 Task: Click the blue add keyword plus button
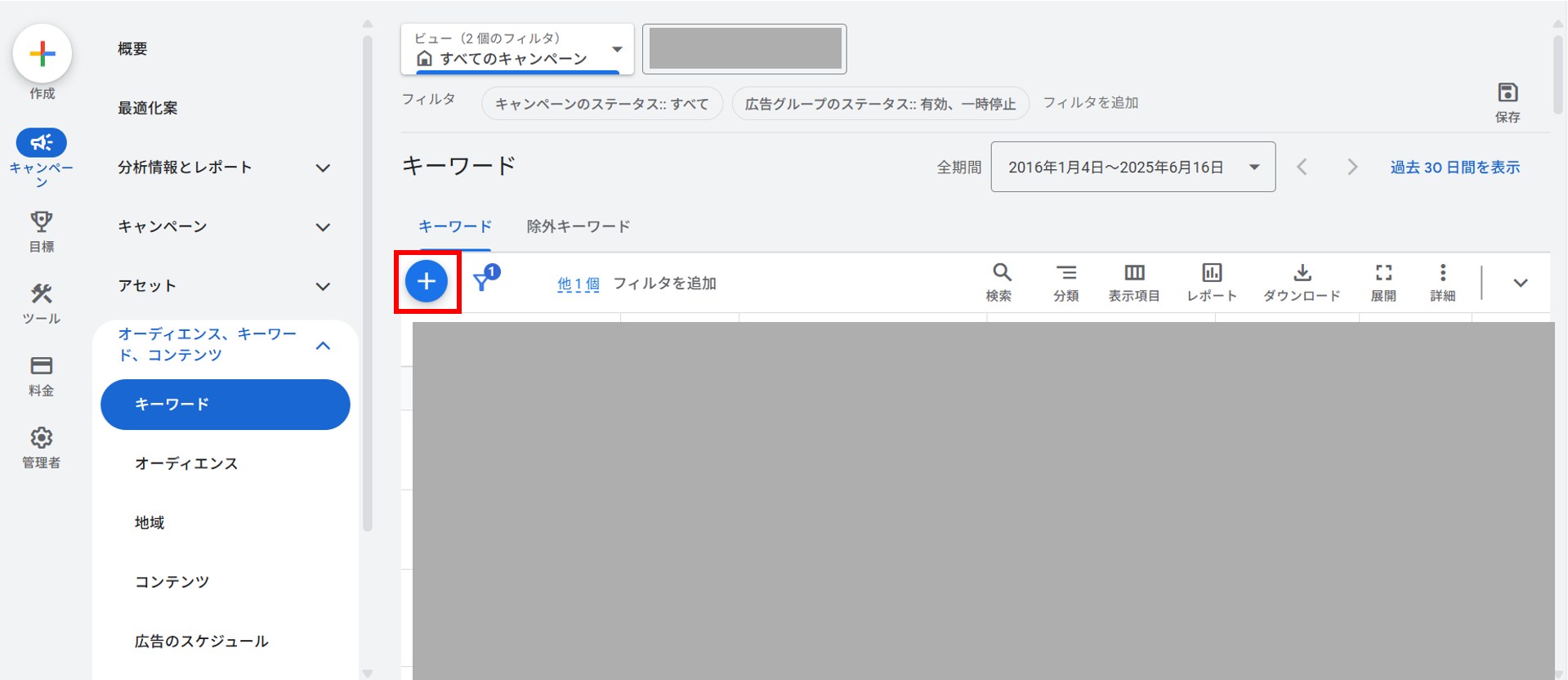click(x=427, y=282)
